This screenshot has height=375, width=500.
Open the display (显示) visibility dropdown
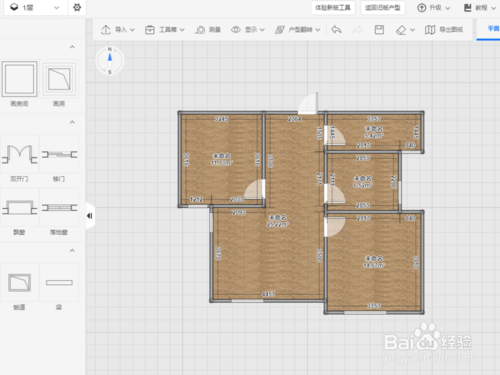click(x=248, y=30)
